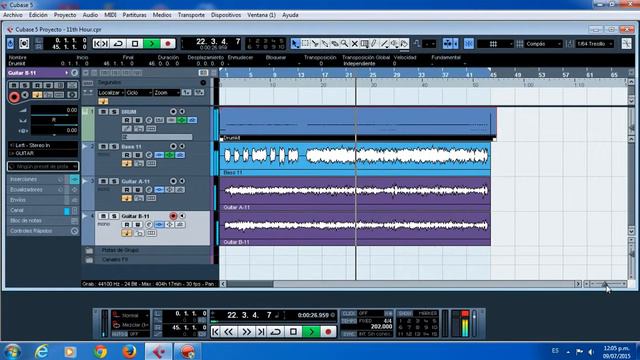Screen dimensions: 640x360
Task: Click toolbar Play button
Action: click(151, 44)
